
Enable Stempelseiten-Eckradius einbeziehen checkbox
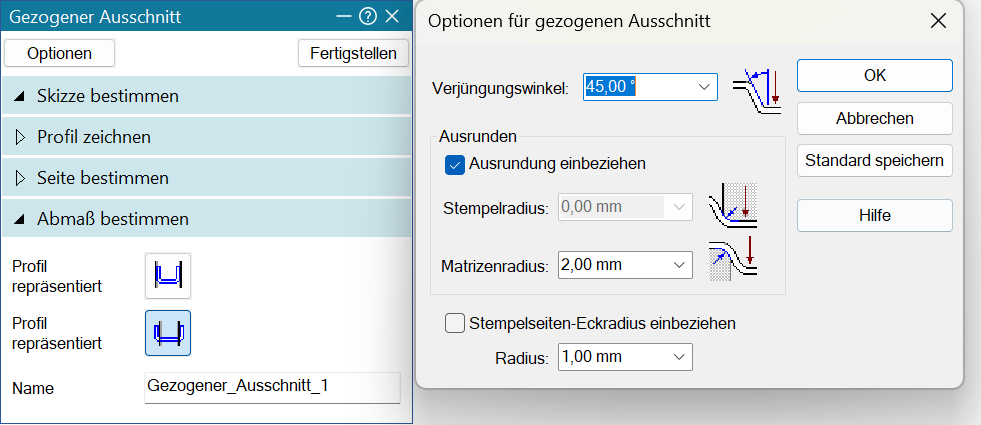(455, 323)
